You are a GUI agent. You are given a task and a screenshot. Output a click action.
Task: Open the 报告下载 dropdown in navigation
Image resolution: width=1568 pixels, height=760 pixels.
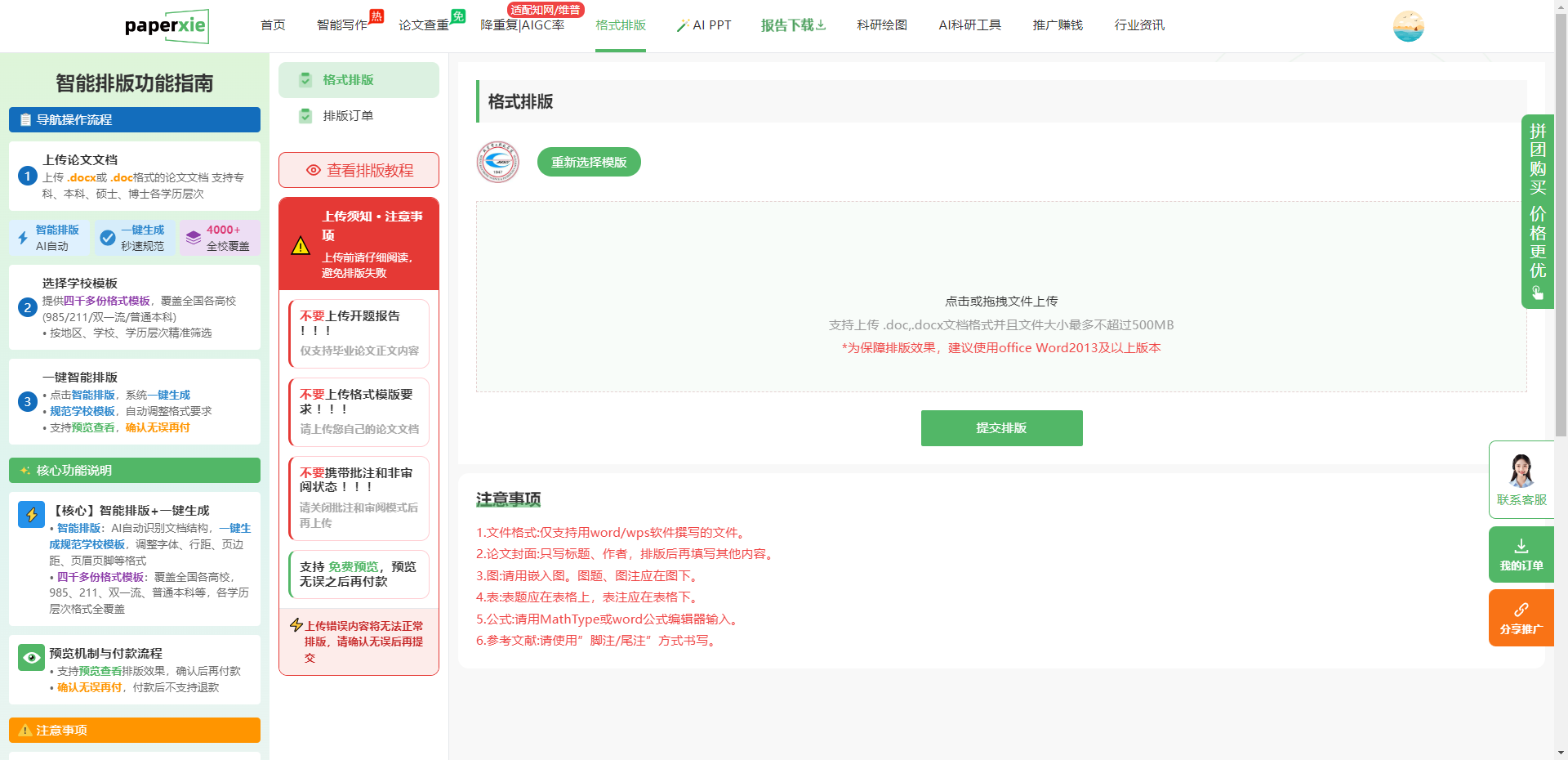point(792,25)
